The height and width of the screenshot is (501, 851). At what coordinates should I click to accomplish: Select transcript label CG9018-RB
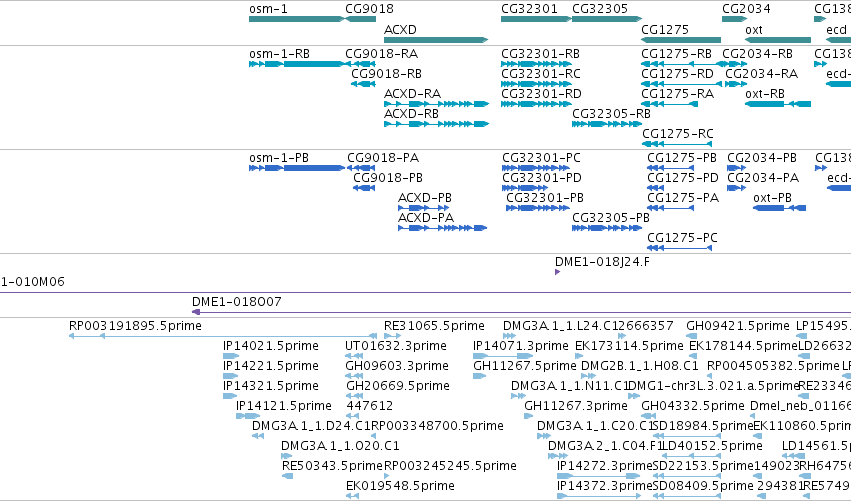386,74
